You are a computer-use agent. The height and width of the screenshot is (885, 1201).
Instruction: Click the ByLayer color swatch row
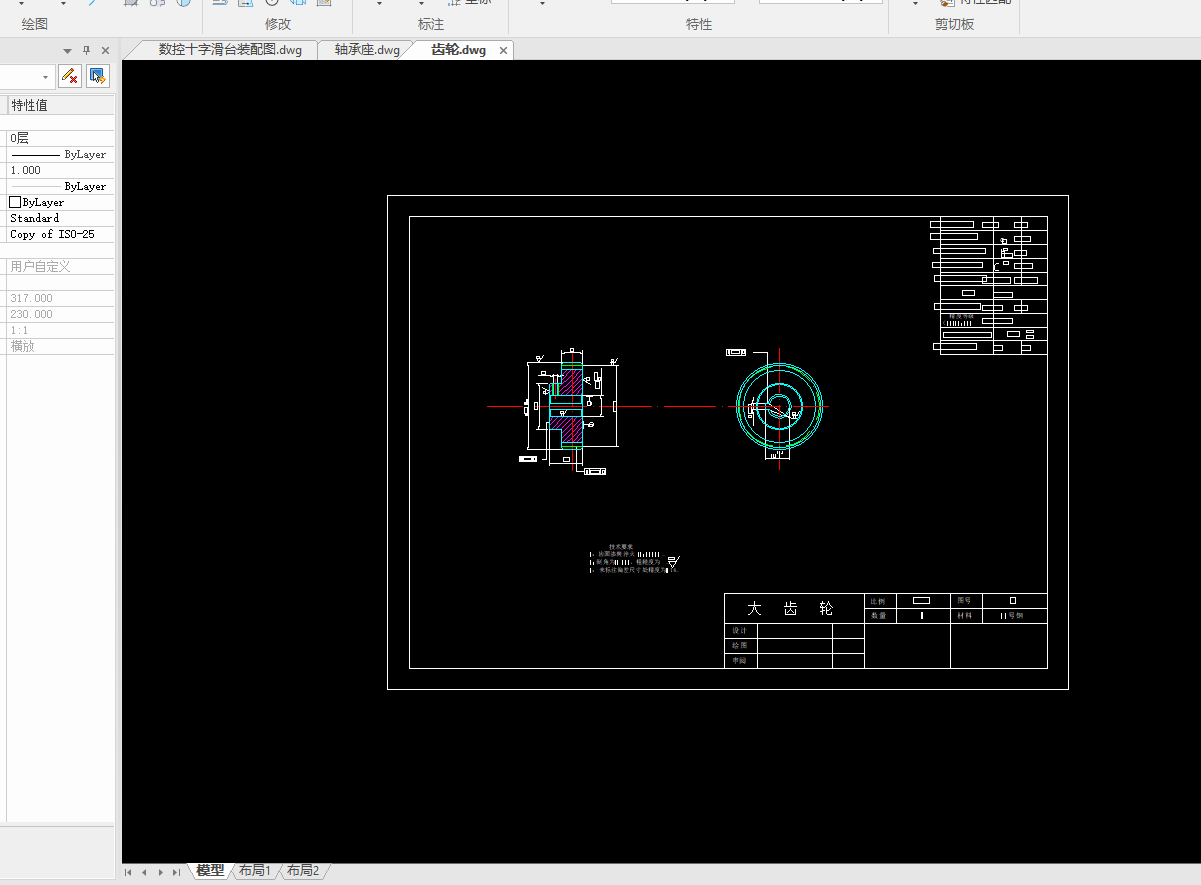coord(60,203)
